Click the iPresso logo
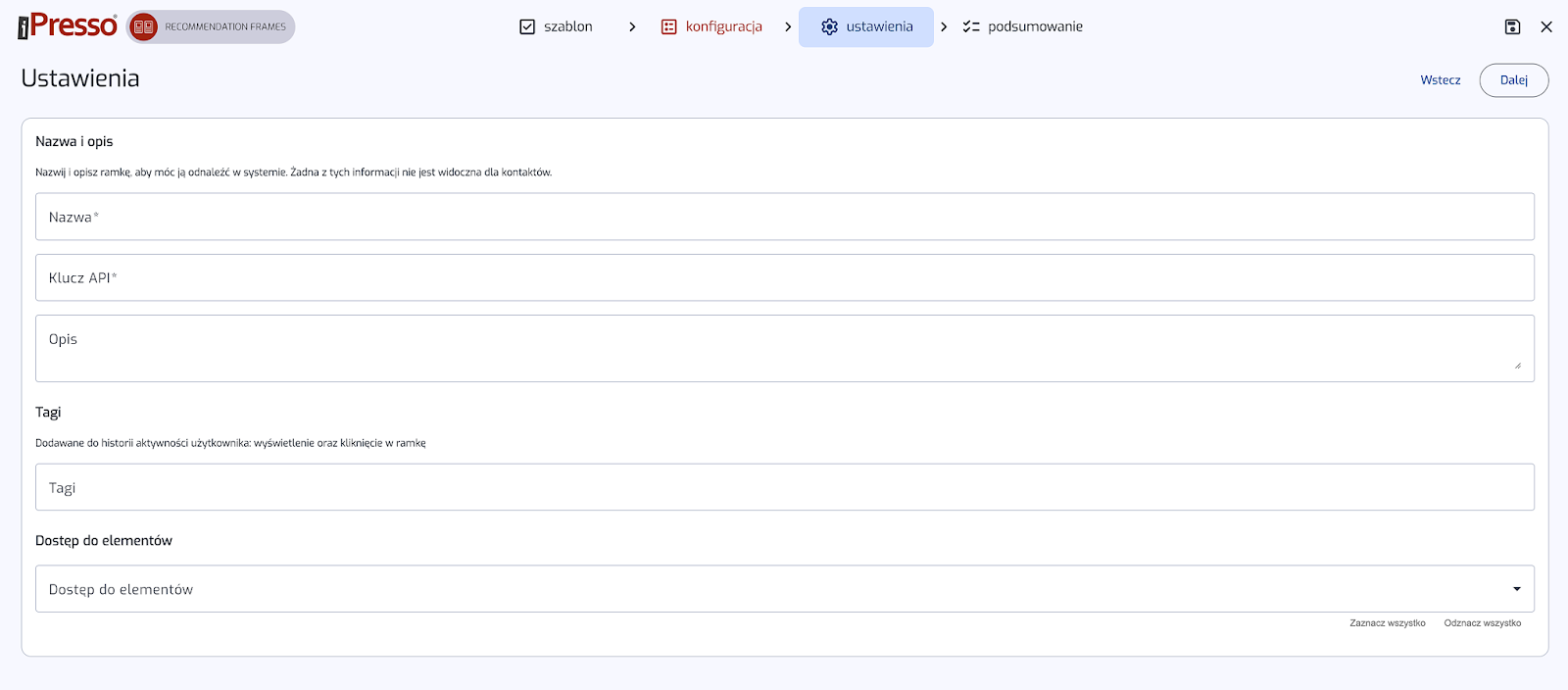Image resolution: width=1568 pixels, height=690 pixels. (x=68, y=26)
